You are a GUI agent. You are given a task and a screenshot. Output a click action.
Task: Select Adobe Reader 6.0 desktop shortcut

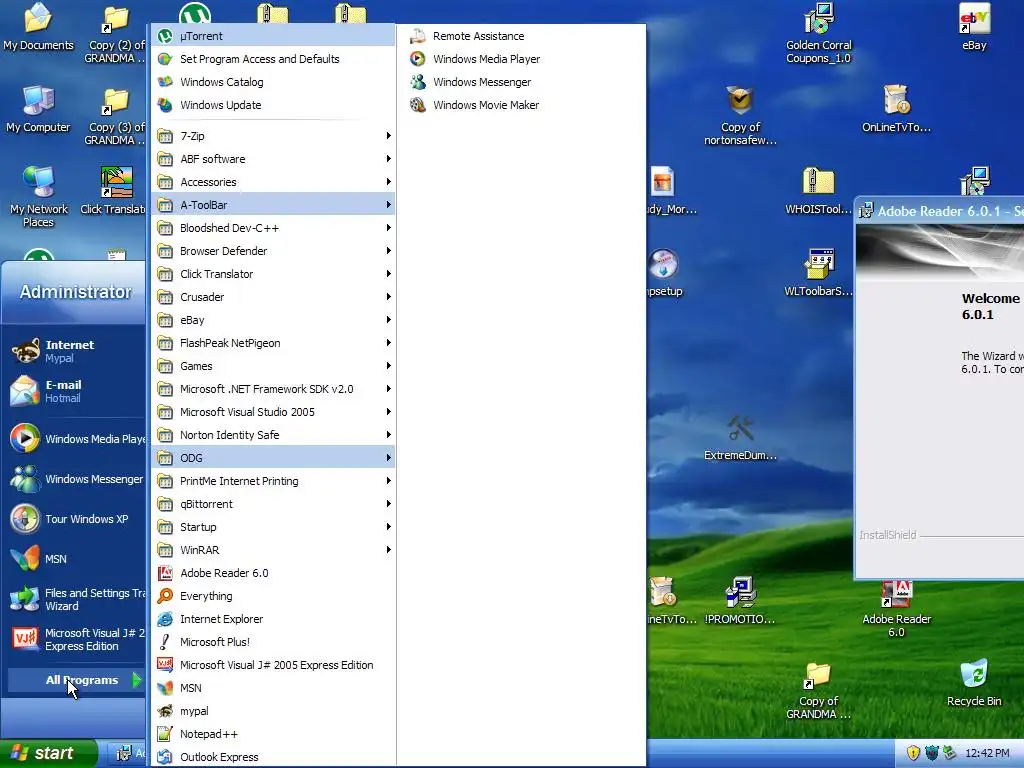(896, 608)
